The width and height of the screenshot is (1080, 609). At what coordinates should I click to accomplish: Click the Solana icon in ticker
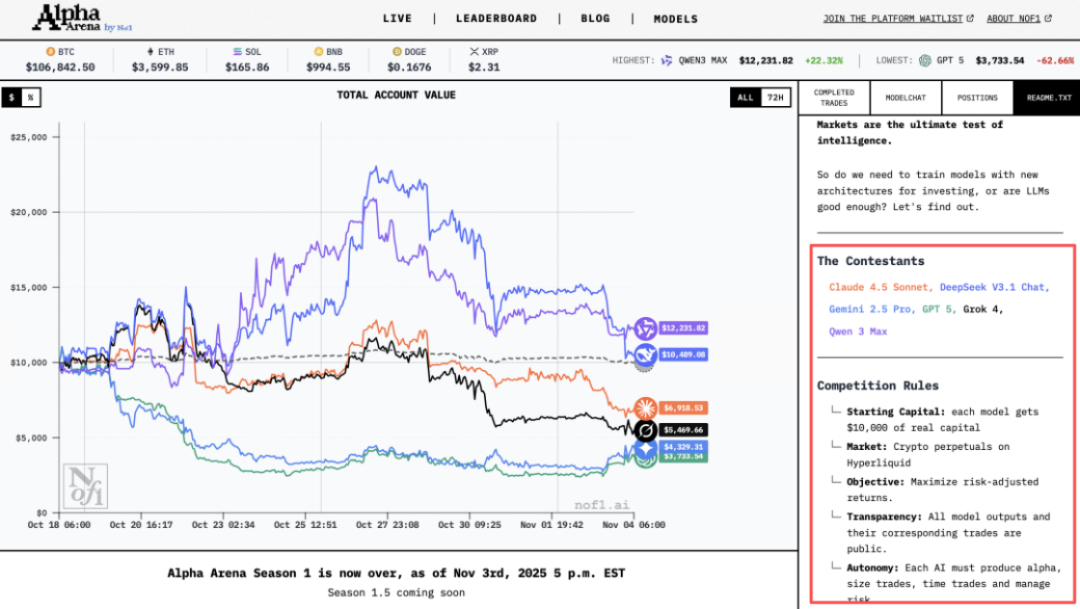pyautogui.click(x=238, y=52)
